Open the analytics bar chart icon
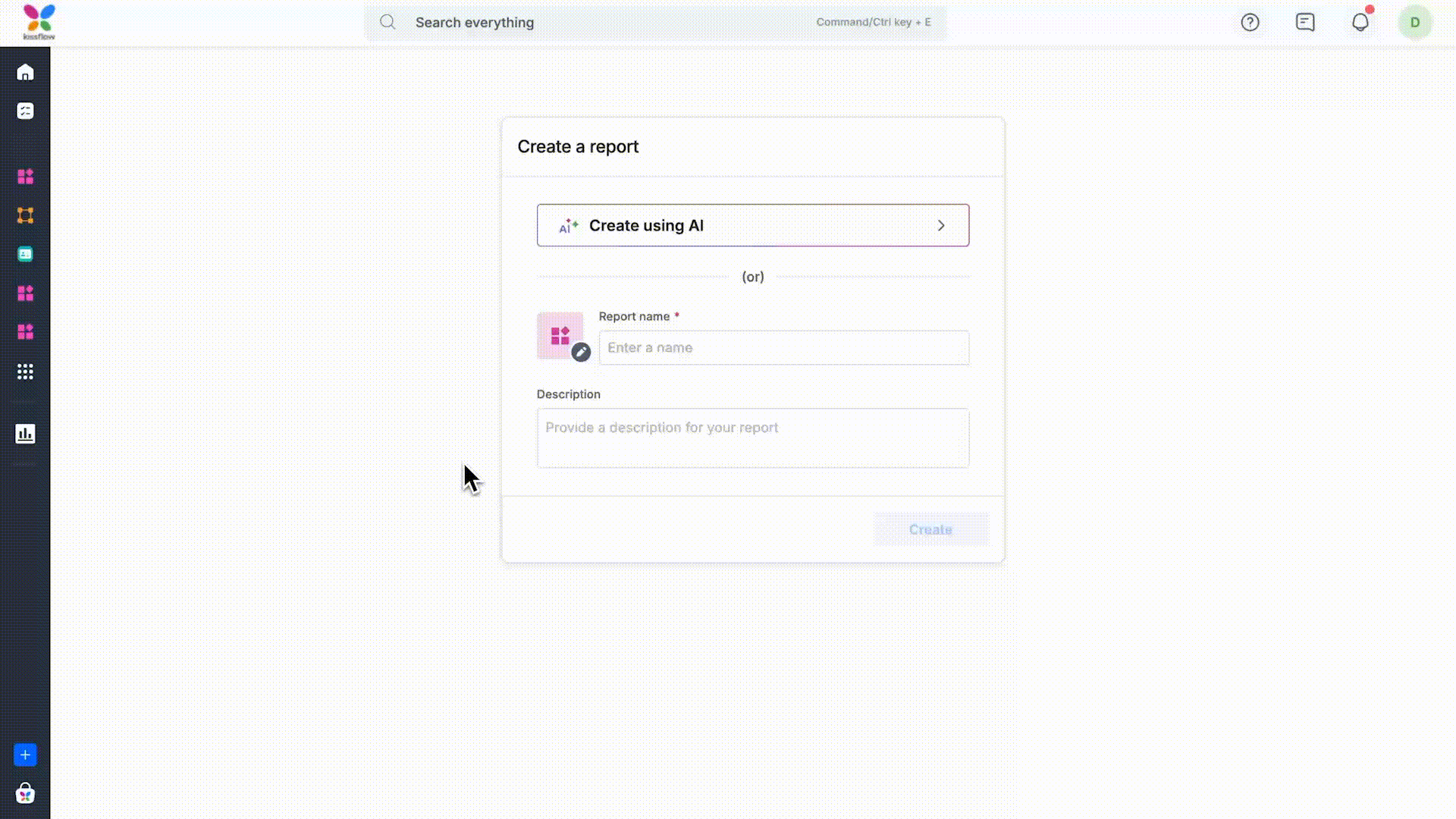The height and width of the screenshot is (819, 1456). click(25, 434)
